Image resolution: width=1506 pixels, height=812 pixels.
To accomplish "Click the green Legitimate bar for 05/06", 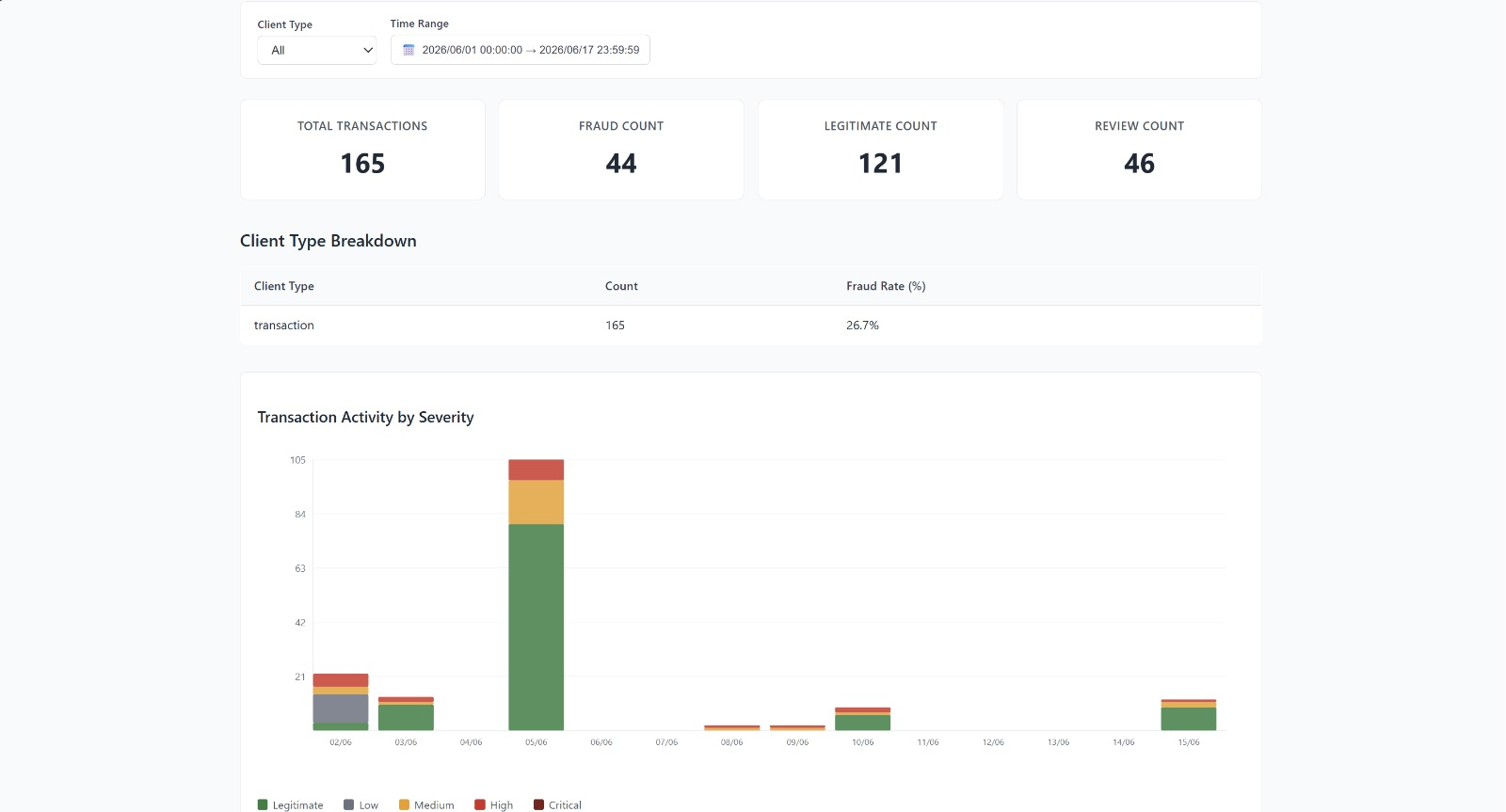I will tap(537, 627).
